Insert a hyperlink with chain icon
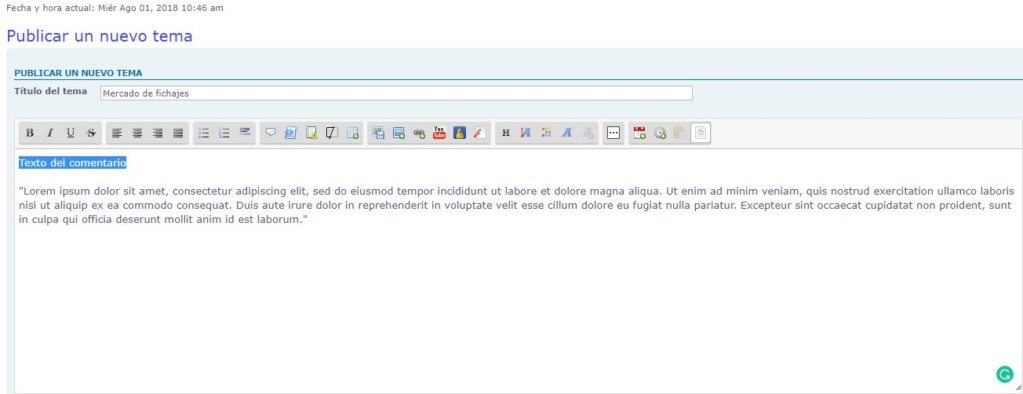 419,133
